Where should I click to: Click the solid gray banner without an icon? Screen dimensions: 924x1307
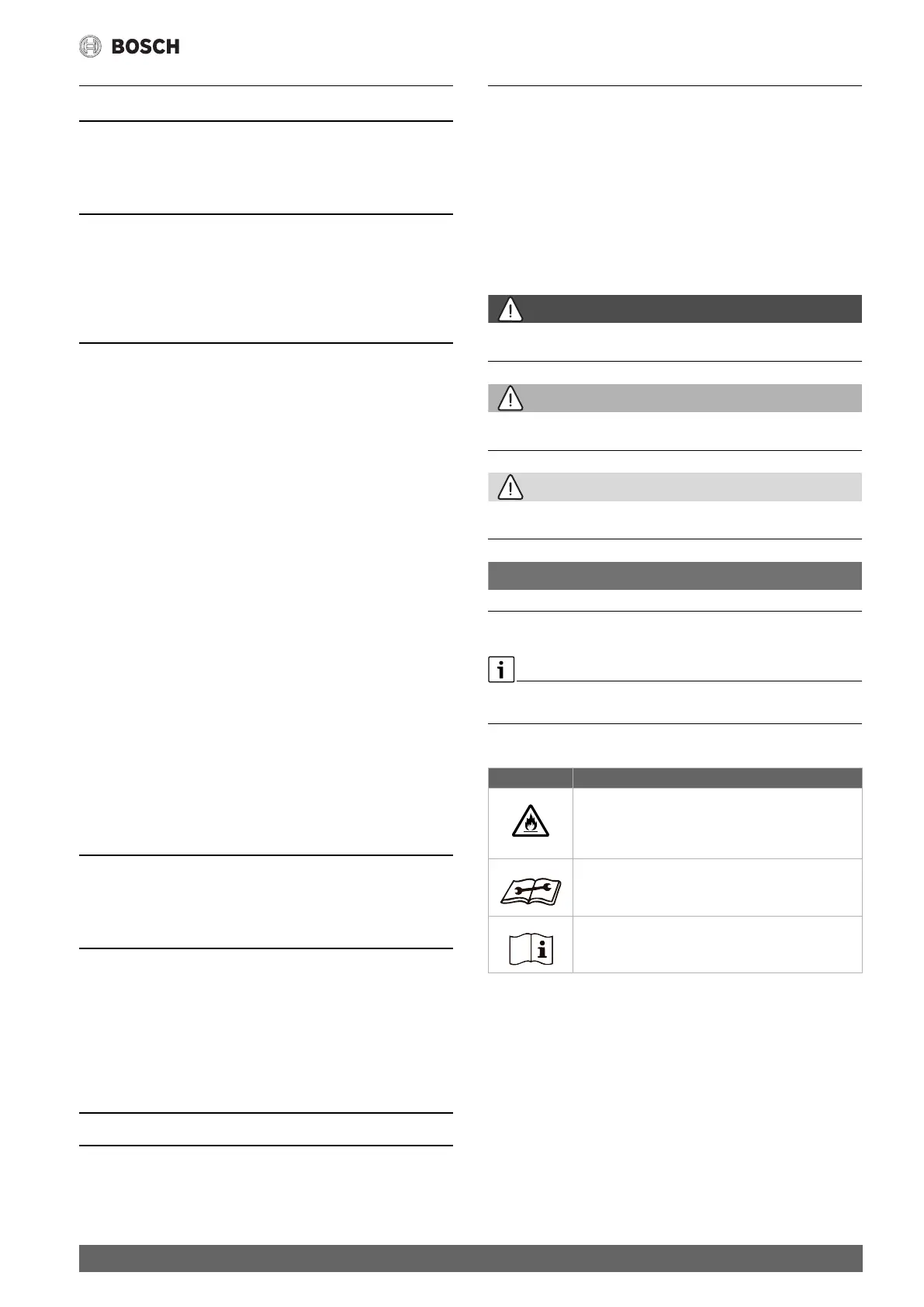tap(674, 576)
